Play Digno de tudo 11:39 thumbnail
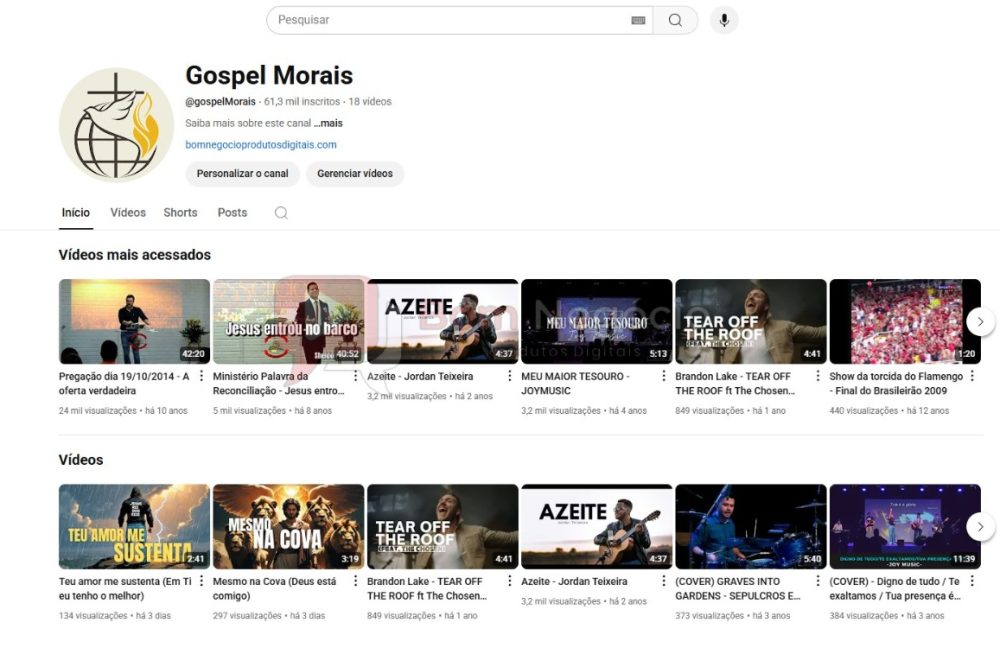 [x=905, y=527]
